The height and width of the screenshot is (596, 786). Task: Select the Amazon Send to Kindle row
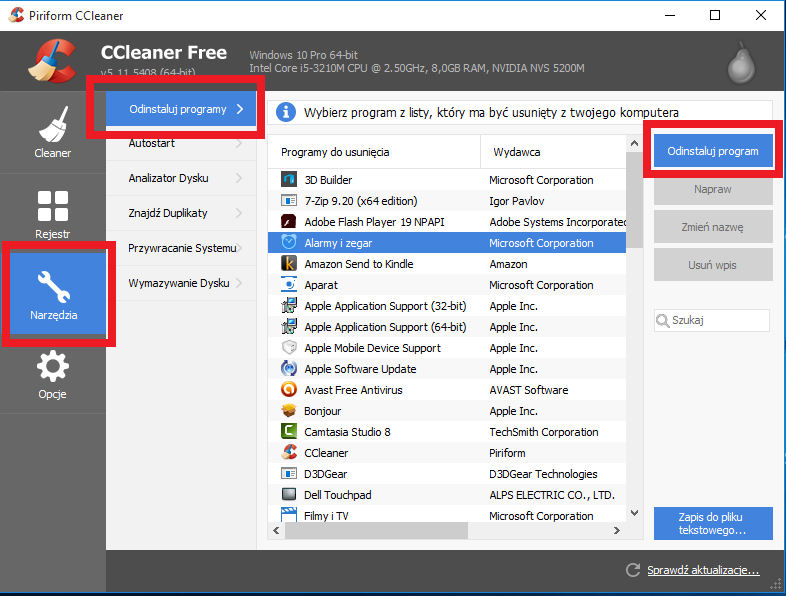(447, 264)
